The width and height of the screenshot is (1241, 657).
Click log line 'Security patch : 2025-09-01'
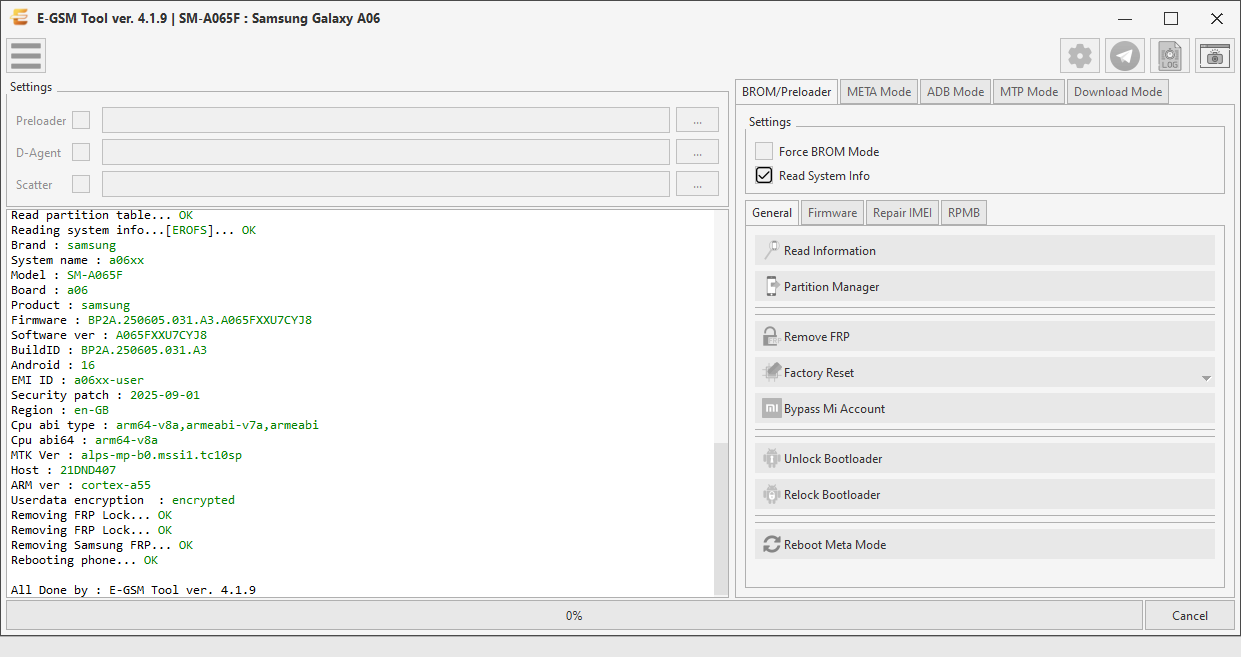105,395
